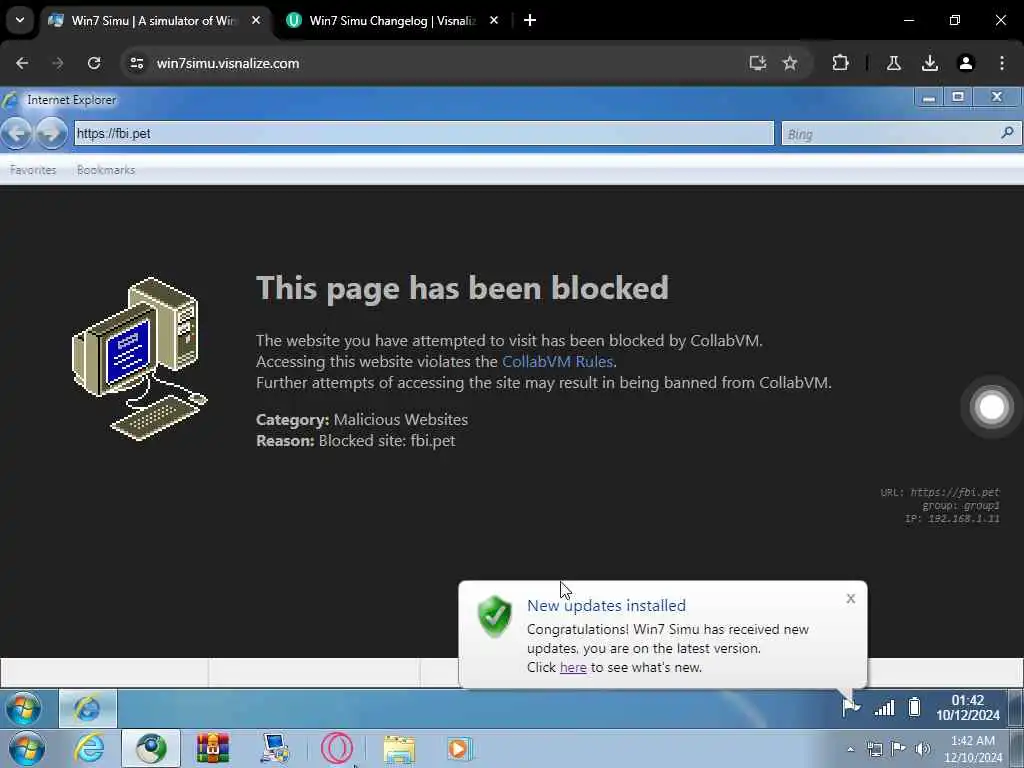Go back in Chrome navigation

22,63
